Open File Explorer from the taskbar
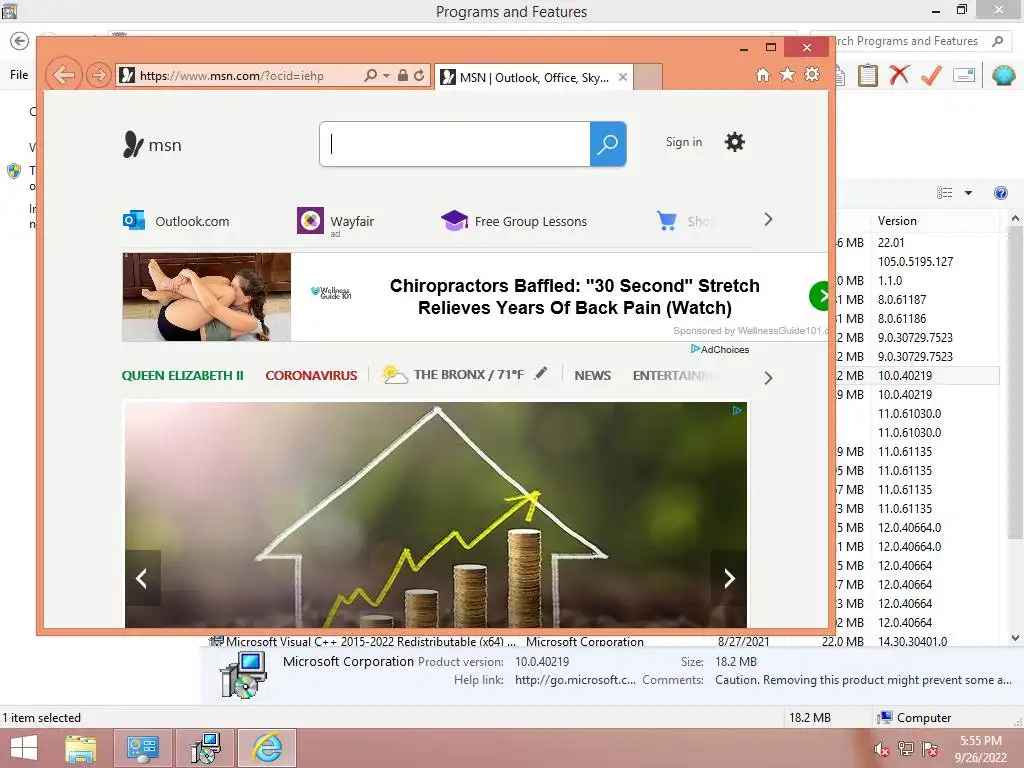 (80, 748)
